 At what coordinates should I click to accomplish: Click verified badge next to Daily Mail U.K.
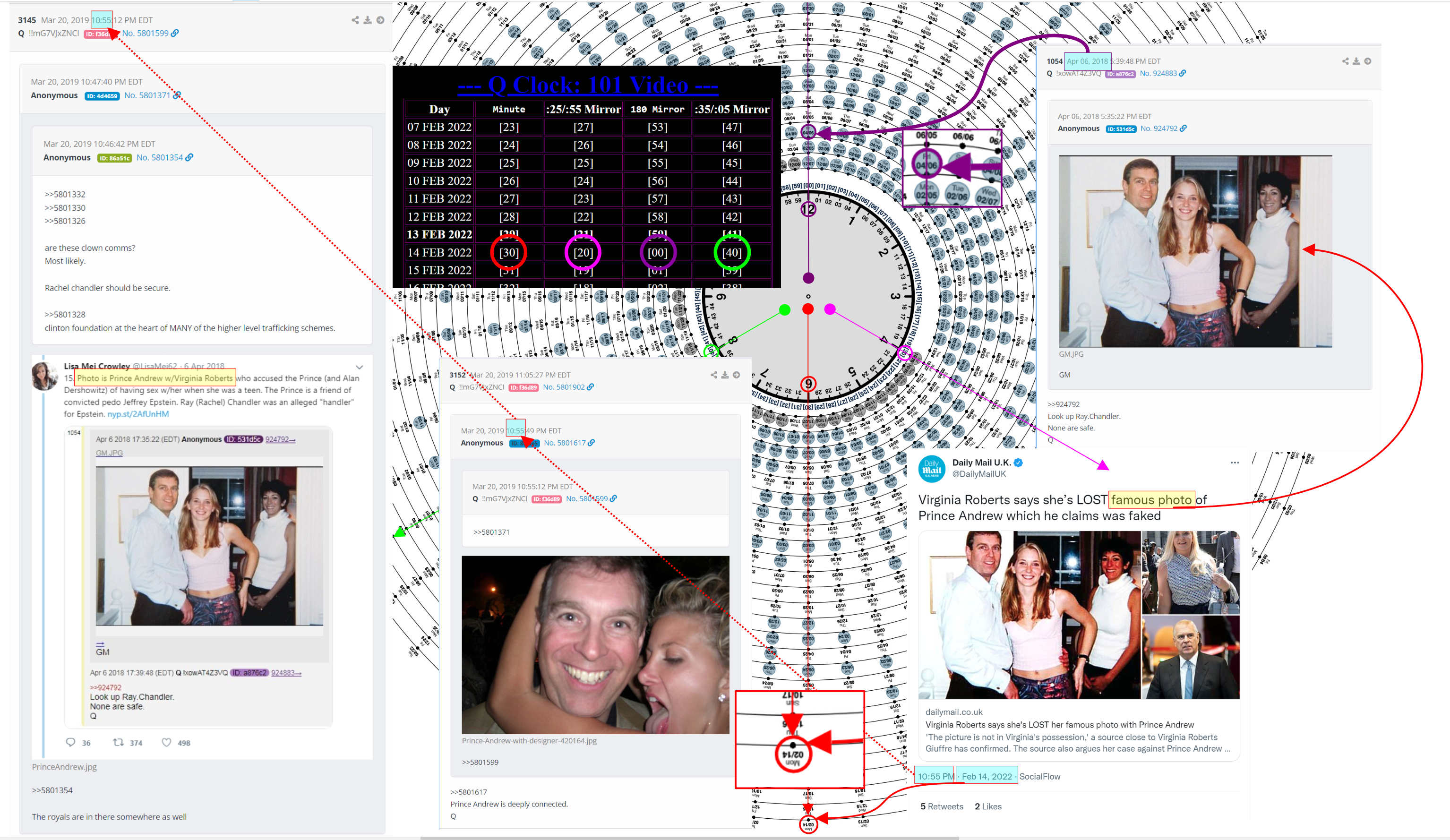(x=1018, y=463)
